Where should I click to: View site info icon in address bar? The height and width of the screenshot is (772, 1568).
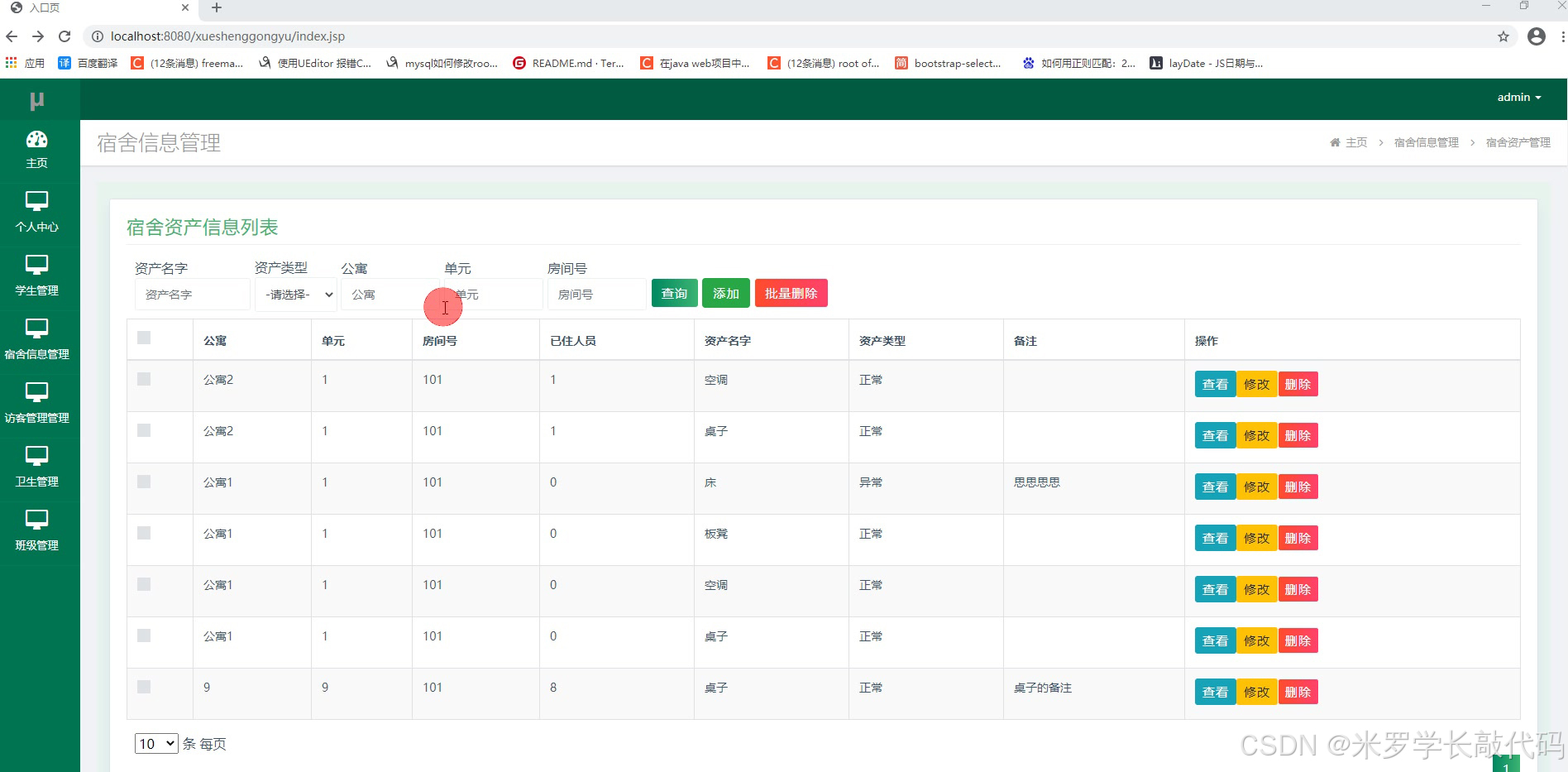[x=97, y=36]
